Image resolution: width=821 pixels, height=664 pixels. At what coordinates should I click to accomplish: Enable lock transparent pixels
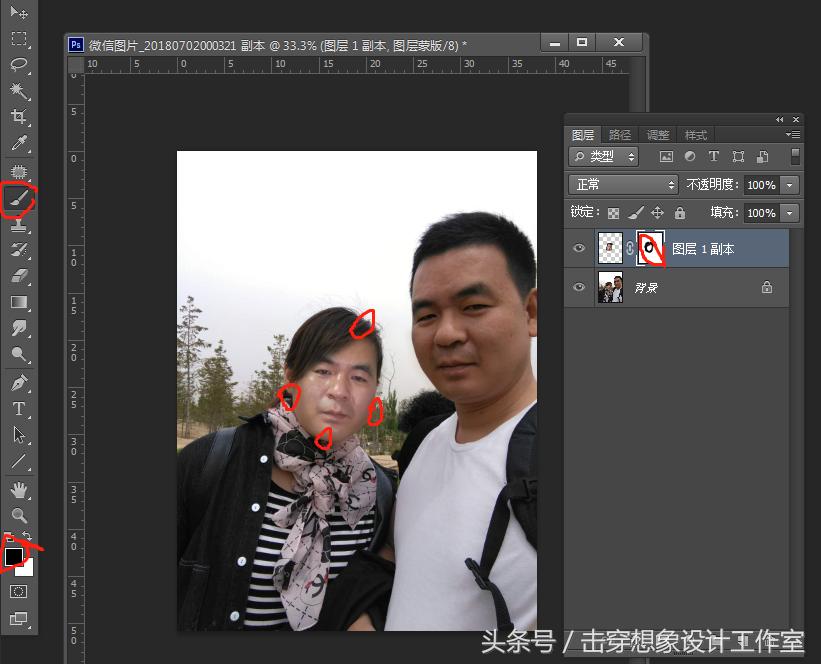[x=613, y=212]
